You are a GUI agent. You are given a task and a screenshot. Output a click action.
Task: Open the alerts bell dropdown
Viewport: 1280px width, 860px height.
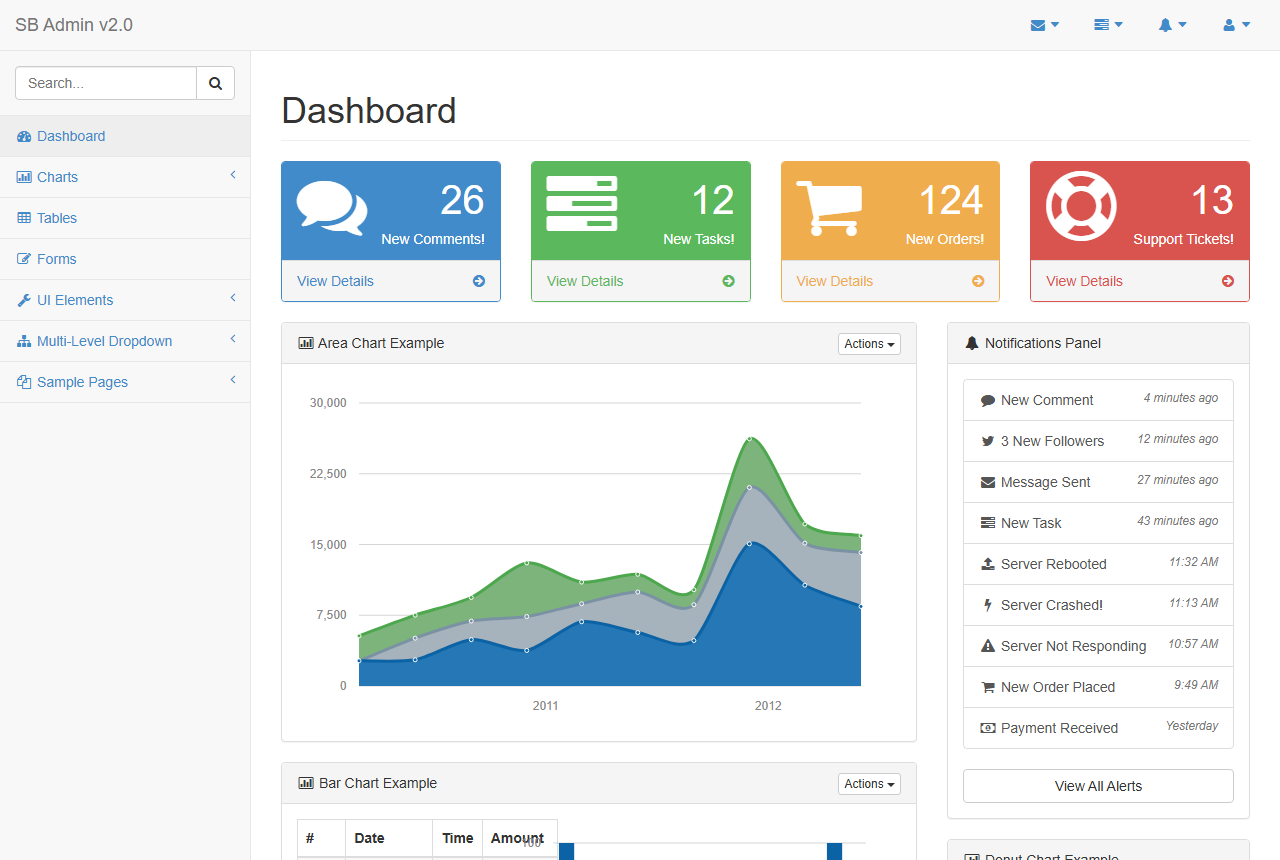click(1172, 25)
